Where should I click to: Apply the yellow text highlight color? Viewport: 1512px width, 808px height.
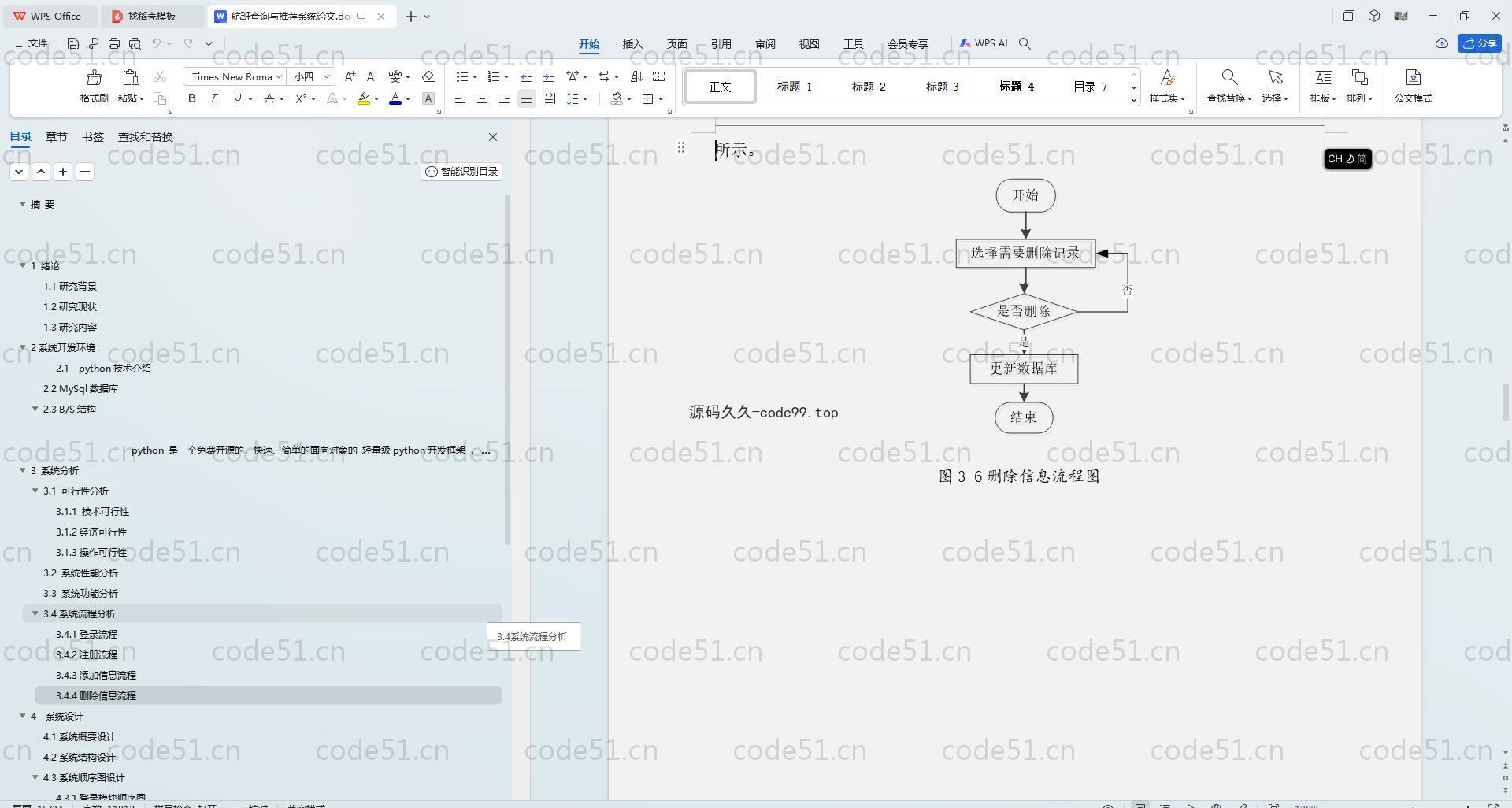(363, 98)
